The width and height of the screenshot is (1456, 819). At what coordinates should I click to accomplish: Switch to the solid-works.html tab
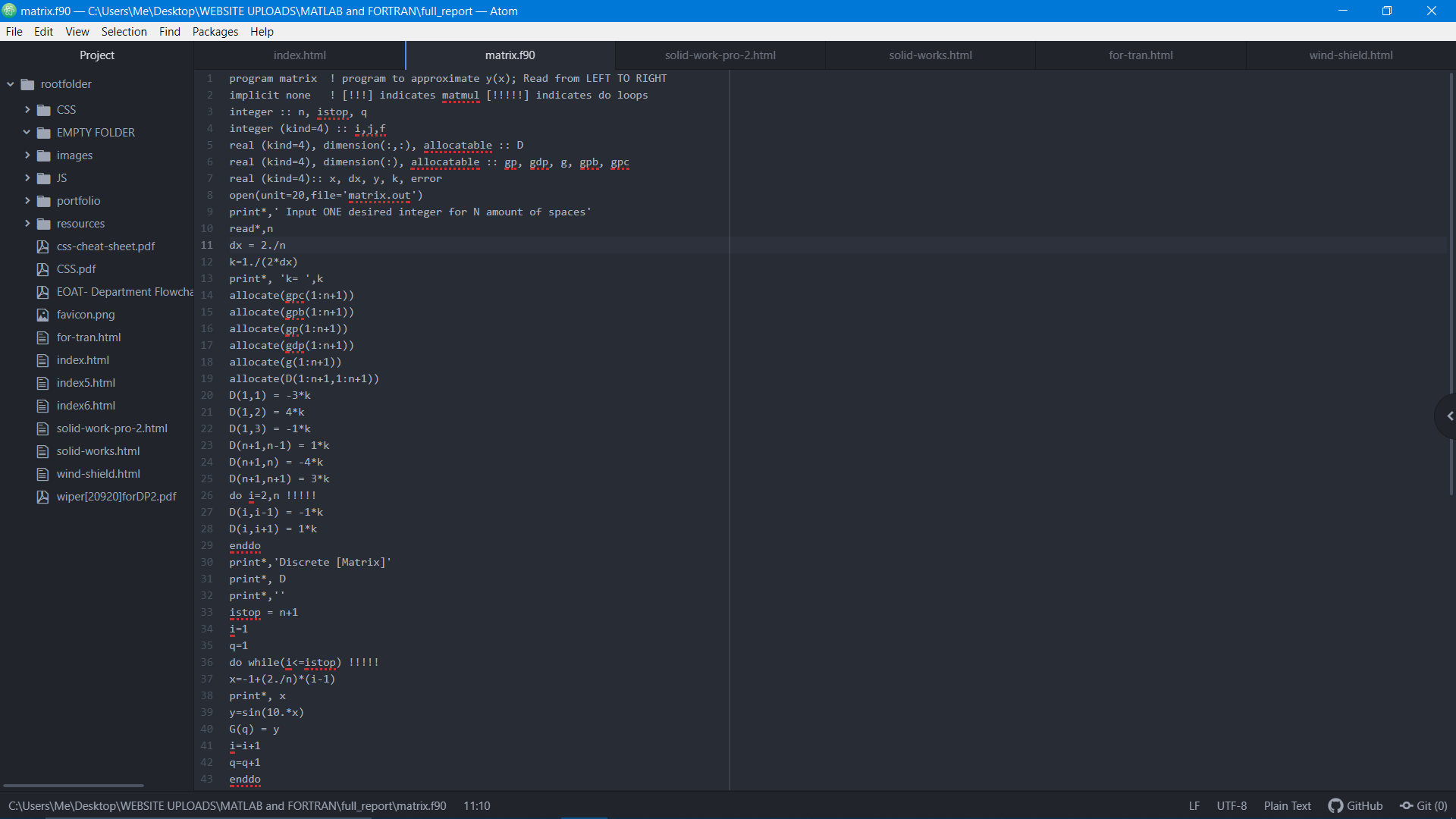[x=930, y=55]
